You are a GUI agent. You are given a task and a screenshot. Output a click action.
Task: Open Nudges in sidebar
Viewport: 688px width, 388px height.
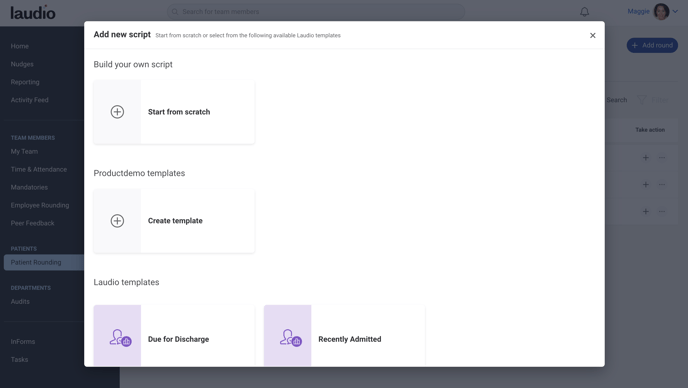click(x=22, y=64)
